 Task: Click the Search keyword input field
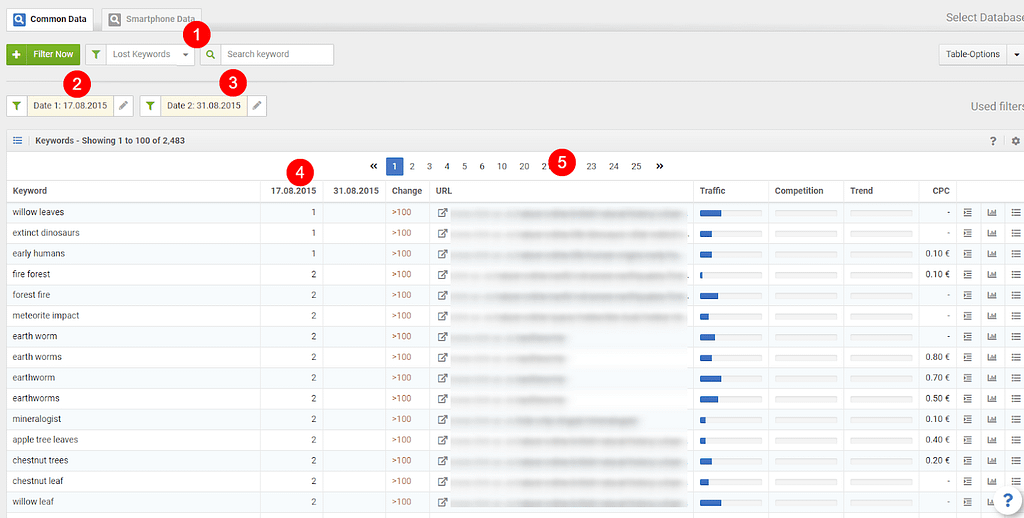tap(277, 54)
